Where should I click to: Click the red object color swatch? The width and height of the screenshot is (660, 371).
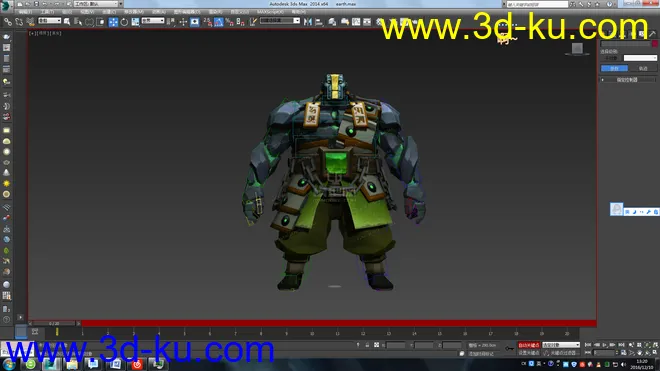pyautogui.click(x=655, y=44)
